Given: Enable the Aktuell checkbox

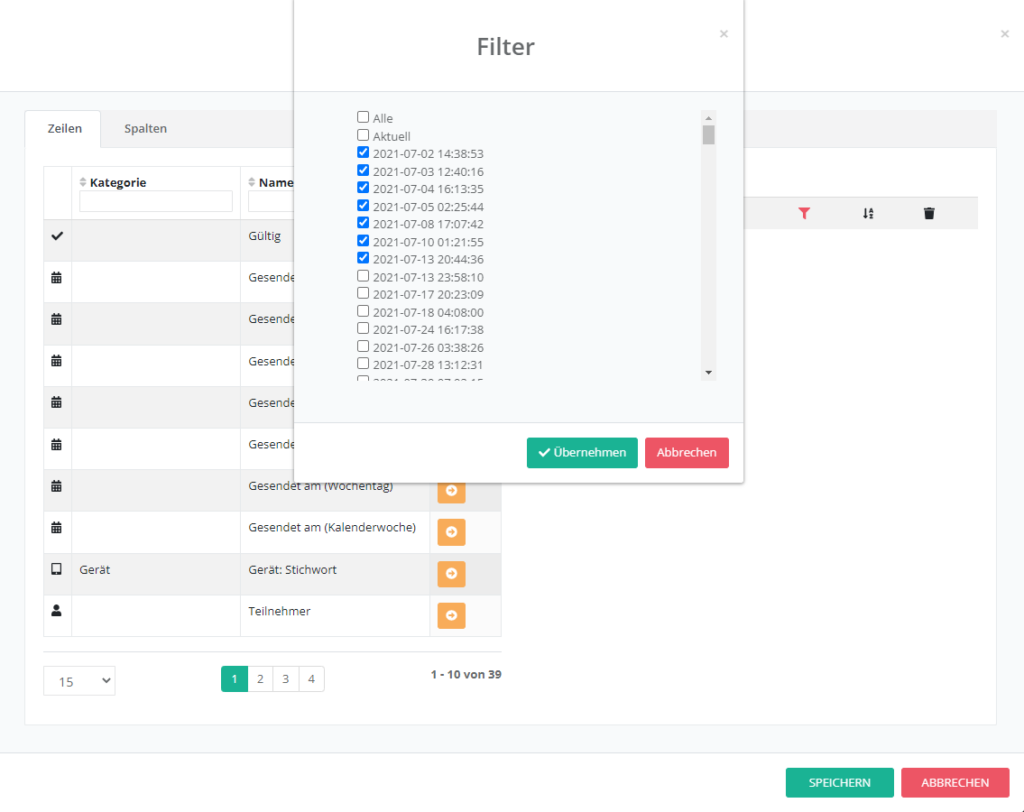Looking at the screenshot, I should (363, 135).
